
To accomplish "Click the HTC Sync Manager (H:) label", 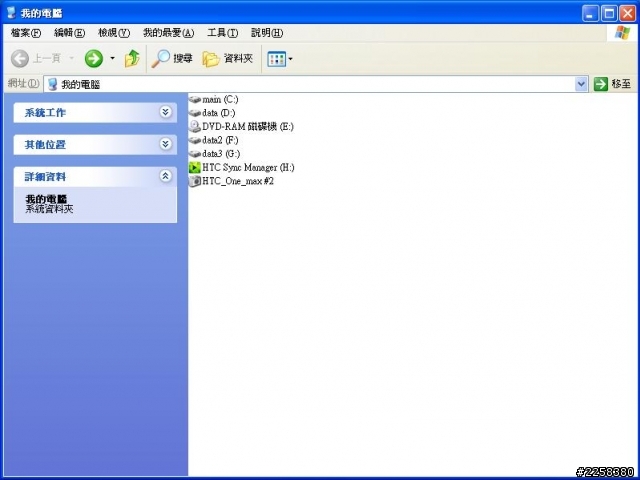I will pyautogui.click(x=249, y=167).
